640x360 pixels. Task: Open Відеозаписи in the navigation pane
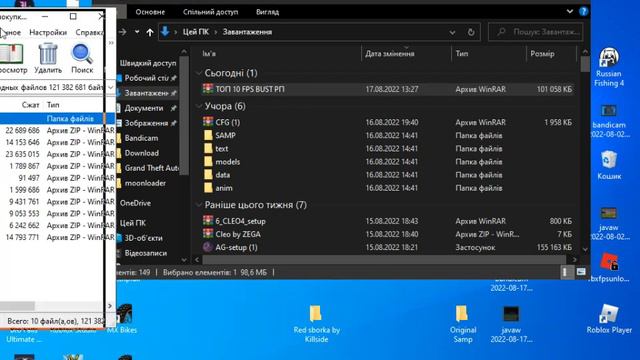(x=145, y=253)
